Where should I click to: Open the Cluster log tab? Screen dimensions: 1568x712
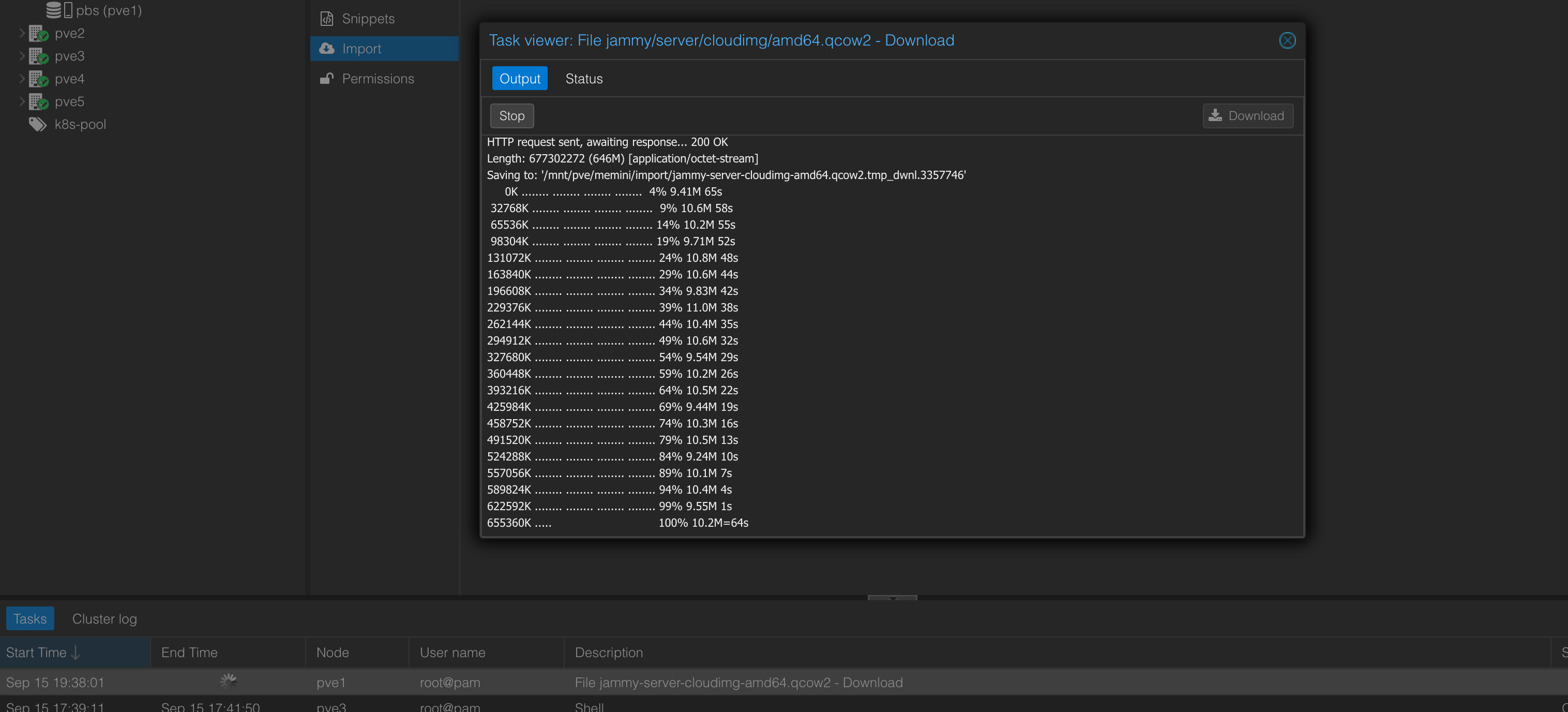click(x=104, y=619)
